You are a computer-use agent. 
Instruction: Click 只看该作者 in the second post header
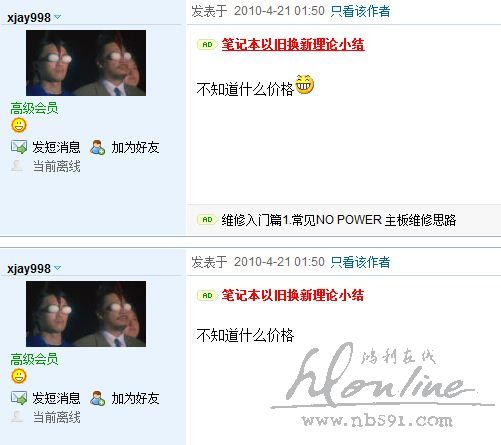coord(360,262)
